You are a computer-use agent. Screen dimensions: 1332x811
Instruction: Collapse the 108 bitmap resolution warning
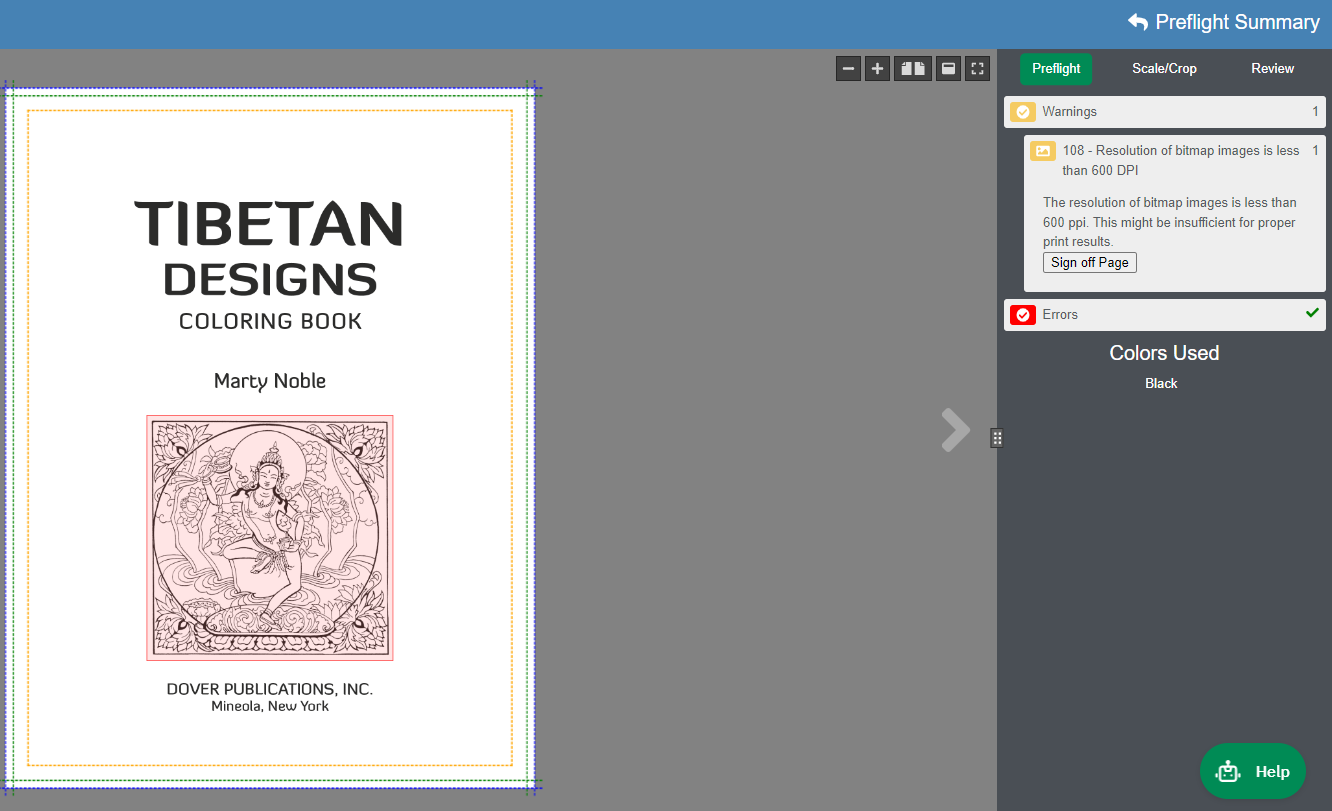pos(1175,160)
